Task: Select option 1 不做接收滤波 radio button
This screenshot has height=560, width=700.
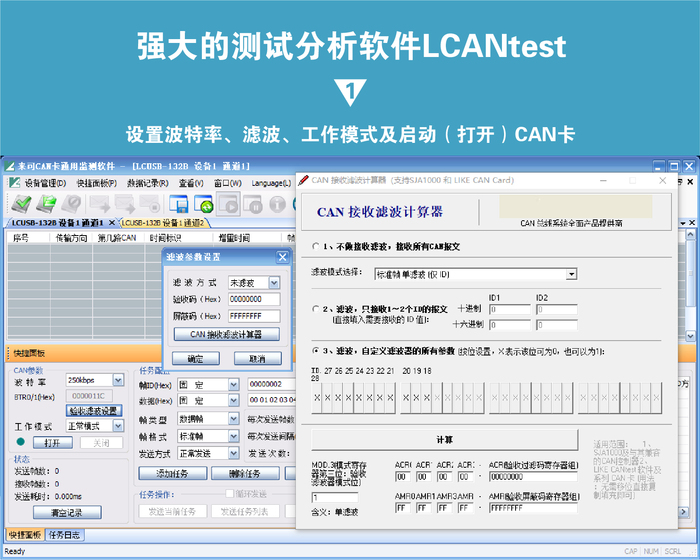Action: (x=315, y=246)
